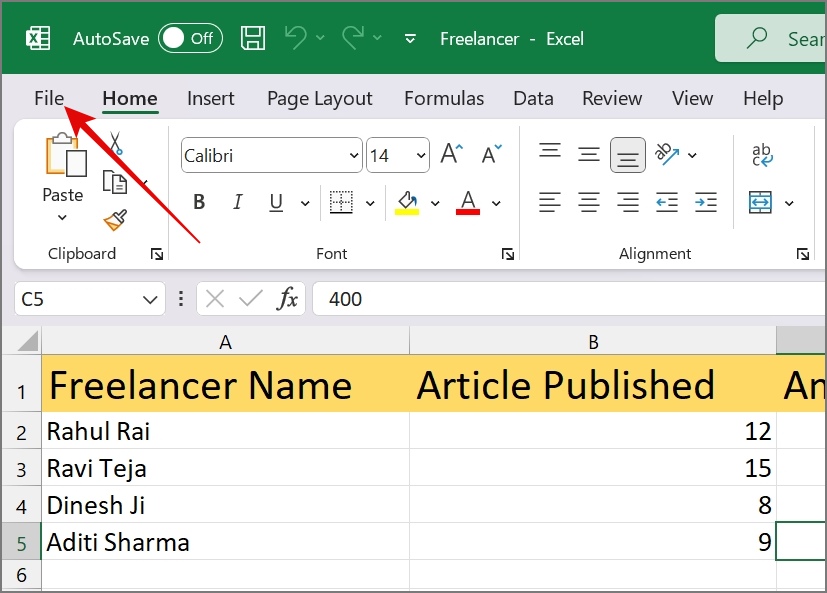Screen dimensions: 827x593
Task: Apply Italic formatting
Action: 237,202
